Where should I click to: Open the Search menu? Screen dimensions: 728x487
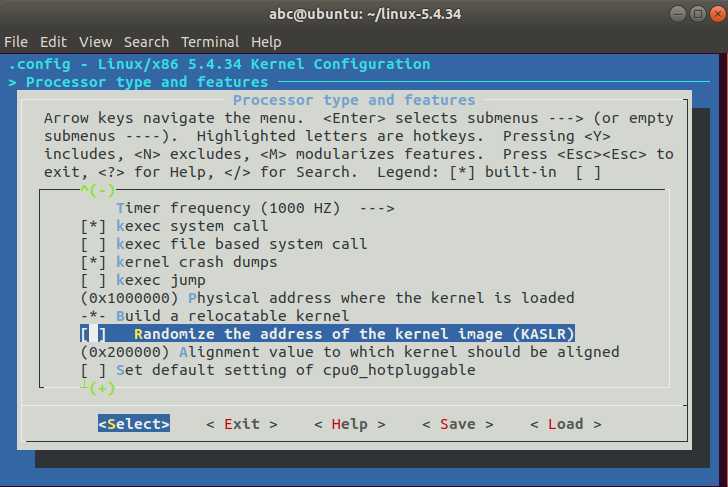tap(146, 42)
